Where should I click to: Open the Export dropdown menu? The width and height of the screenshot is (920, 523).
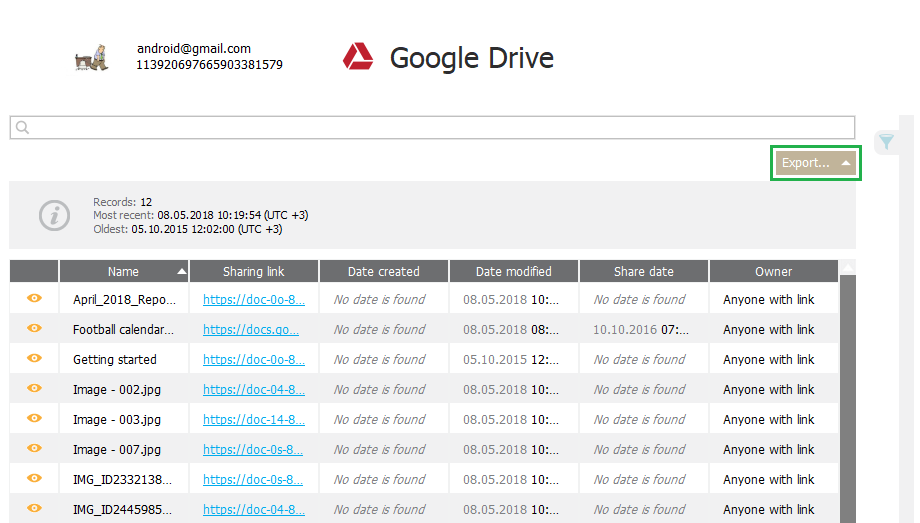tap(815, 163)
